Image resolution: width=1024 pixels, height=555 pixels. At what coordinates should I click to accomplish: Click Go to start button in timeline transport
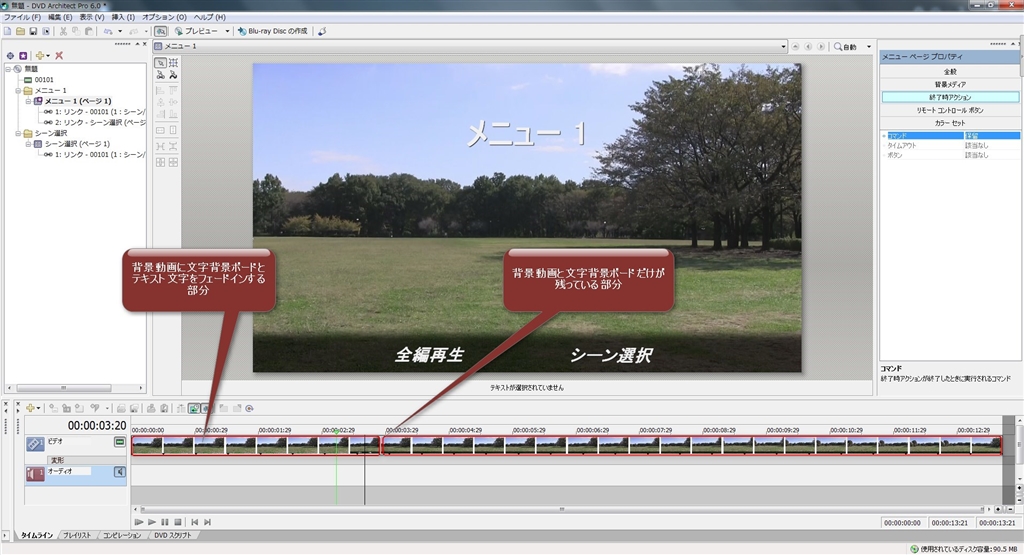194,522
